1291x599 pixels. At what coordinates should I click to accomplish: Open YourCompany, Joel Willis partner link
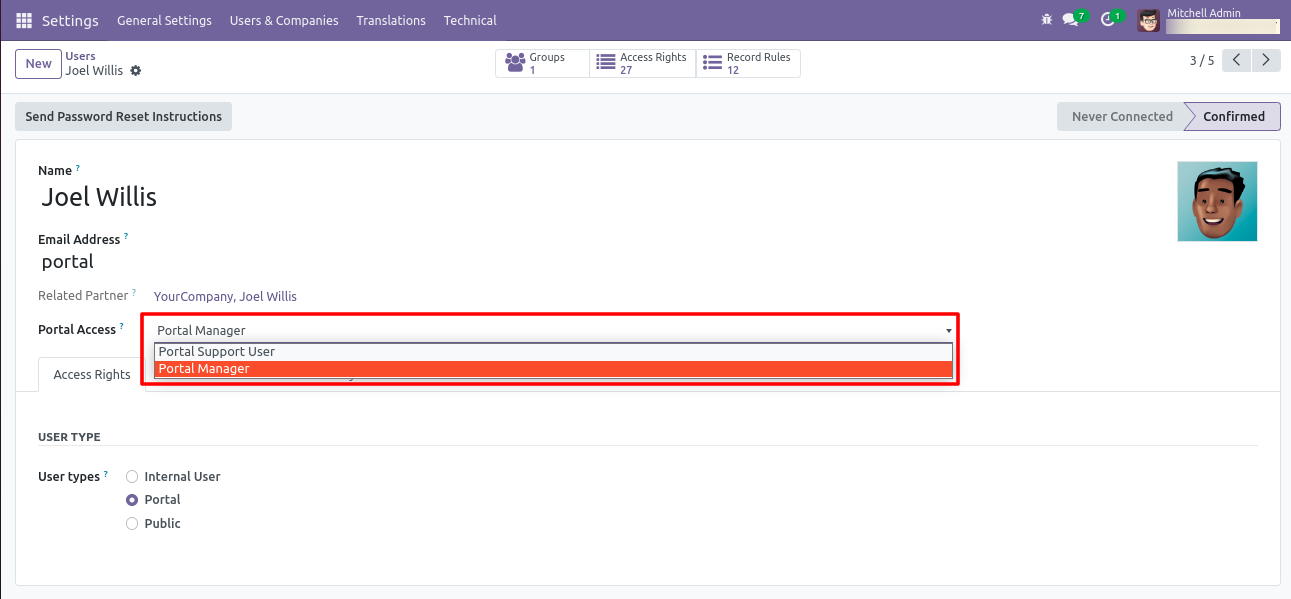225,296
